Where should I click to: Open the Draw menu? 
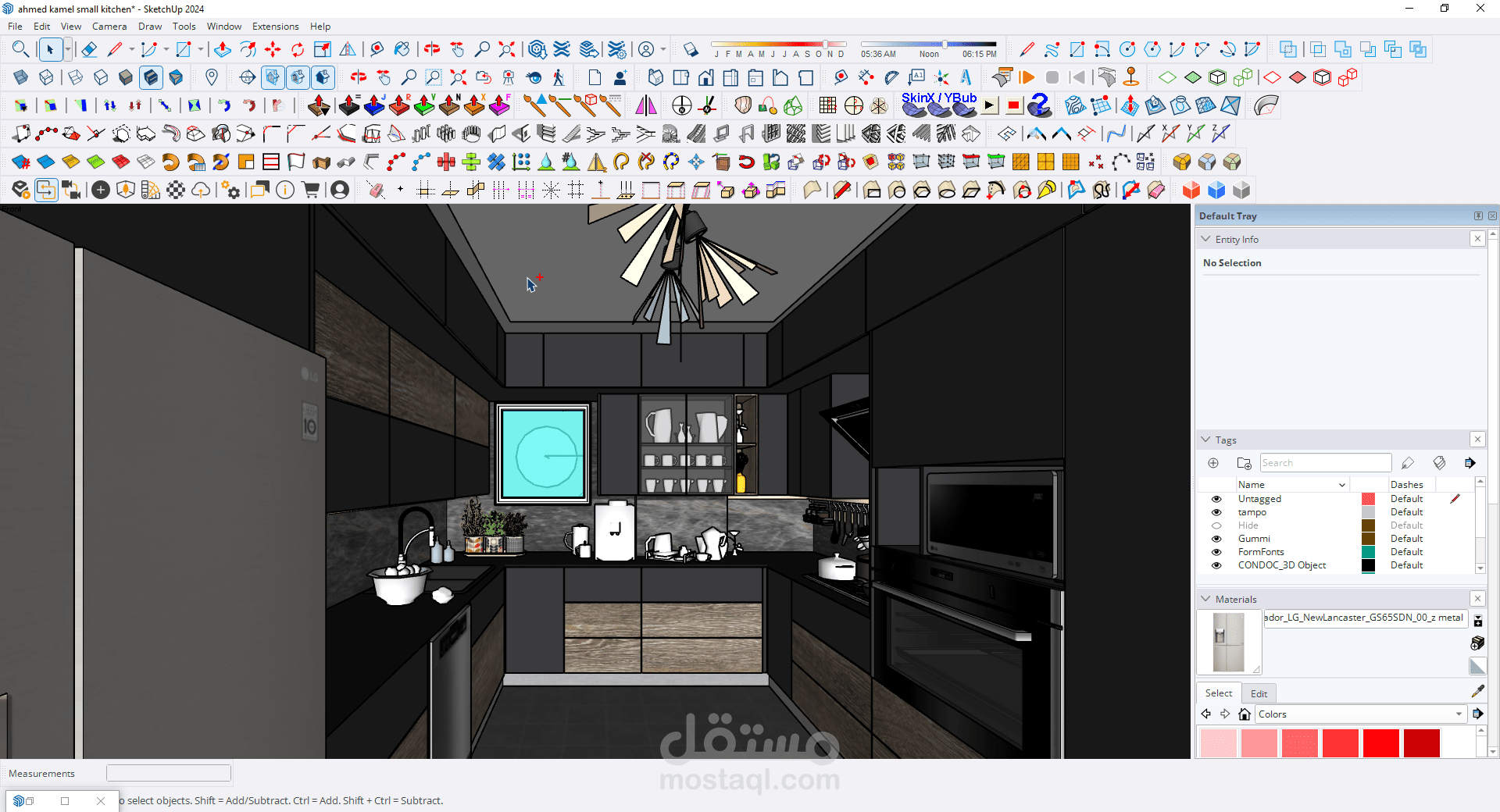coord(150,27)
